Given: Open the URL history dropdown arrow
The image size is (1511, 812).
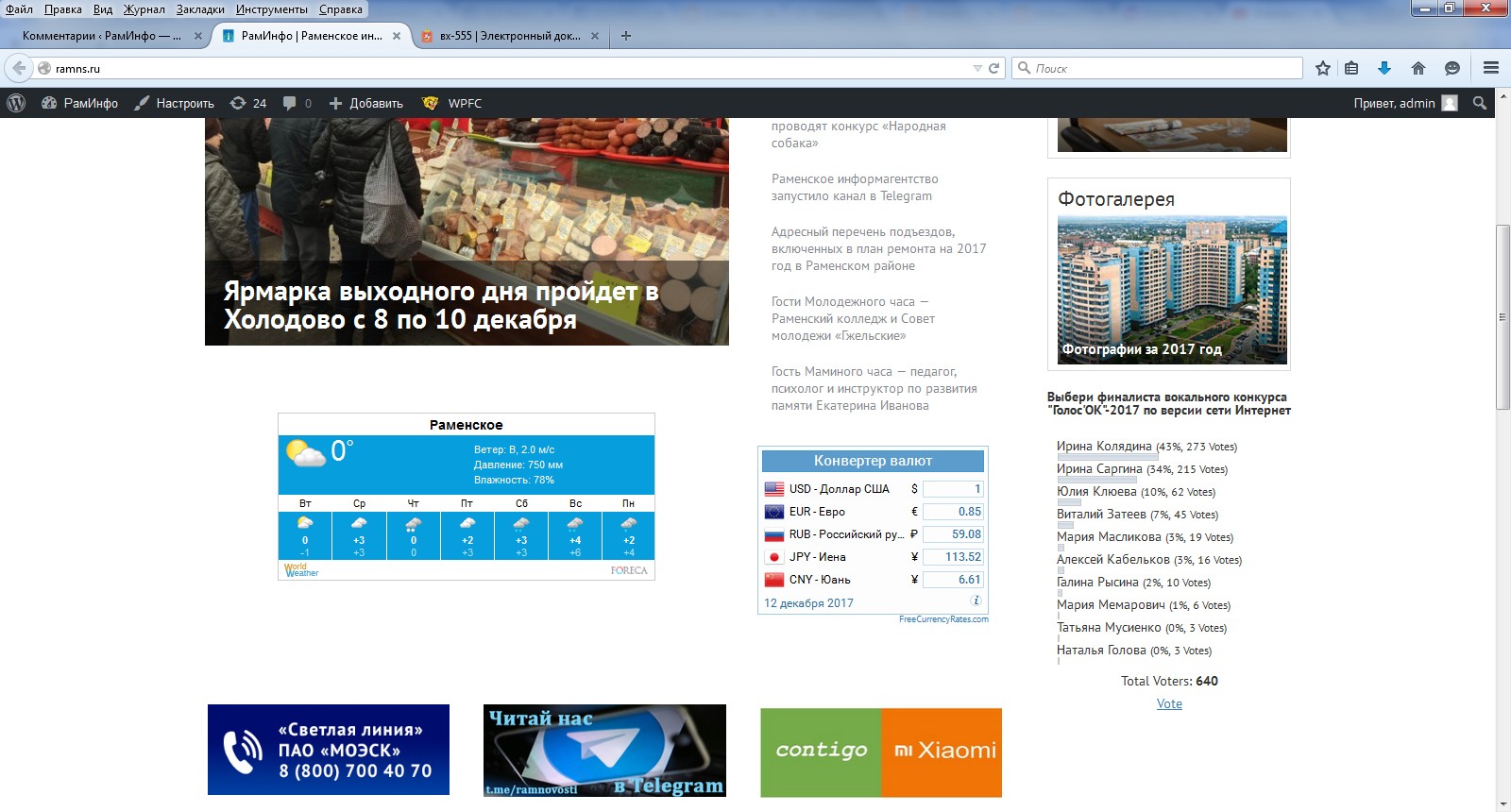Looking at the screenshot, I should click(977, 68).
